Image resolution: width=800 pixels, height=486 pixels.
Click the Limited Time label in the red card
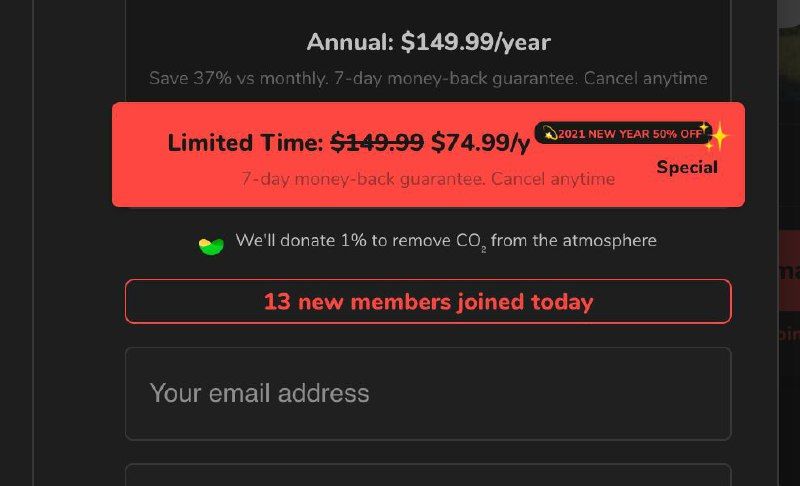point(246,143)
